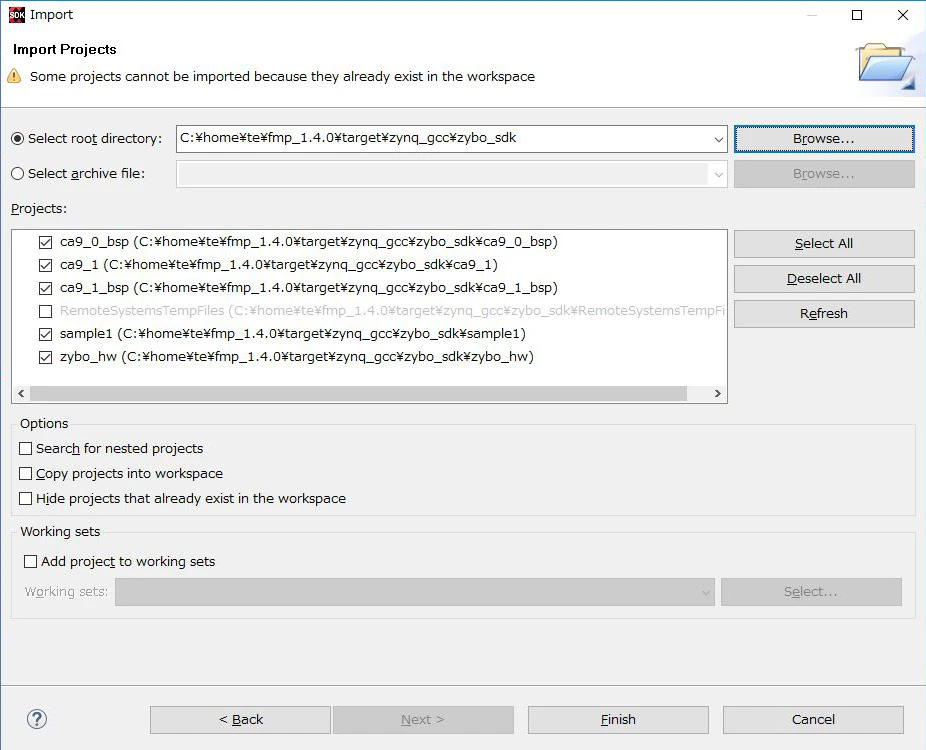Select the zybo_hw project entry text
The height and width of the screenshot is (750, 926).
(296, 357)
